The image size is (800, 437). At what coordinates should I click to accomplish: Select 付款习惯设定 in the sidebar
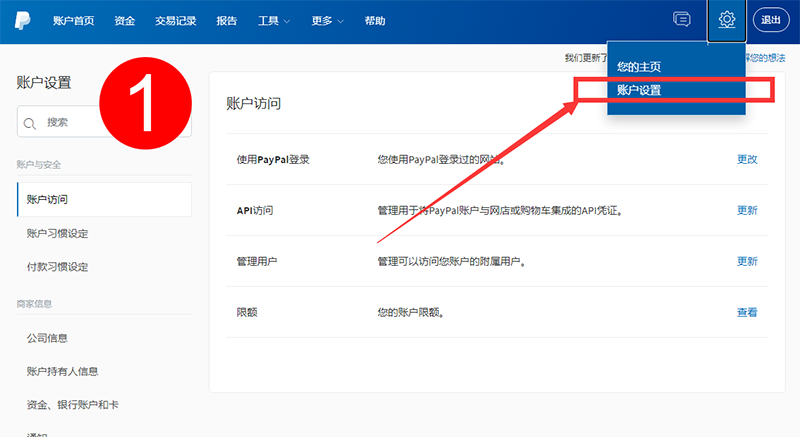click(58, 267)
